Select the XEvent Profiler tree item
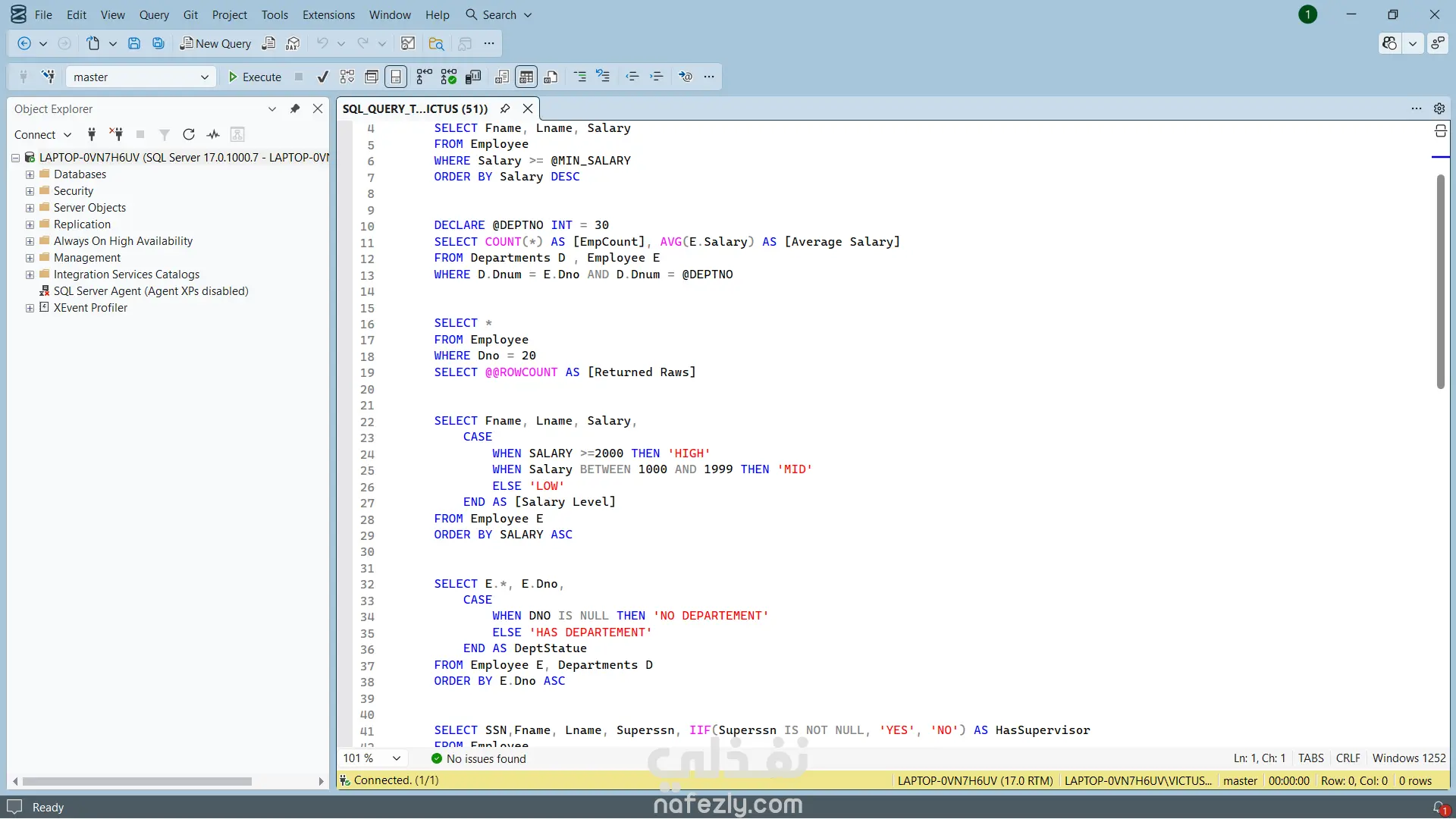 90,308
